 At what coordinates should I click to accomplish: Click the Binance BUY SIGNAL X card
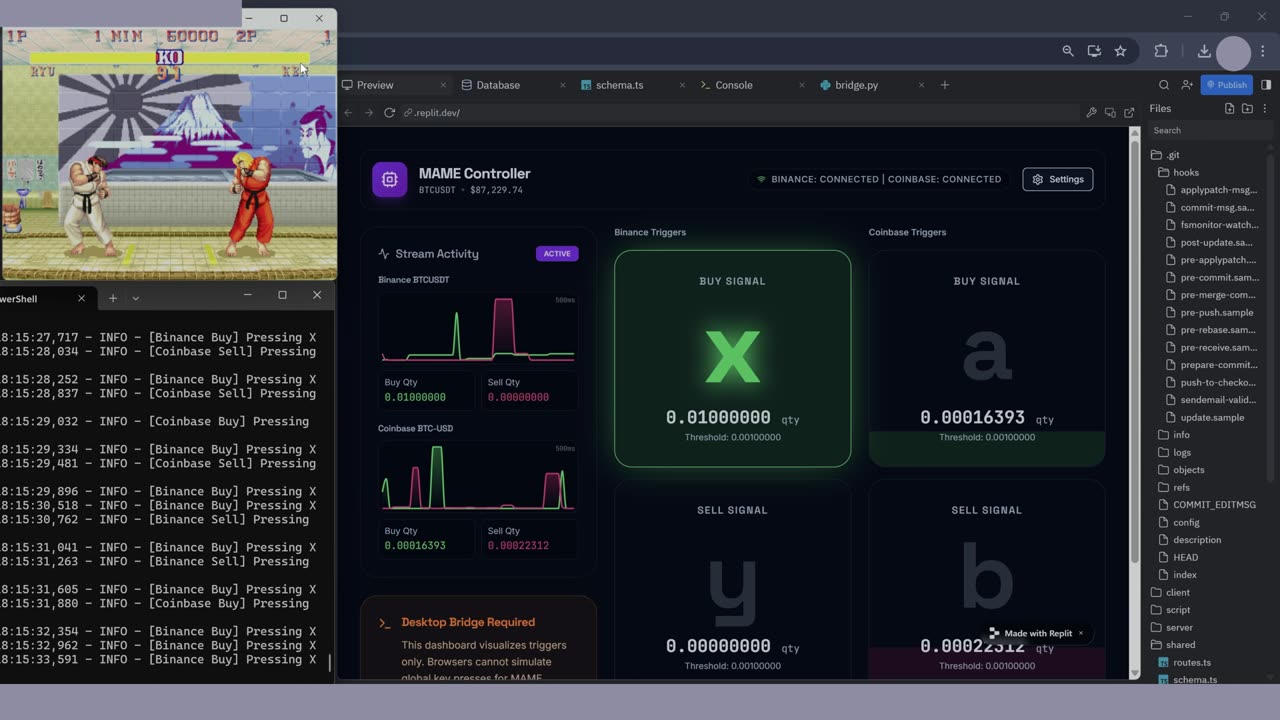(733, 358)
